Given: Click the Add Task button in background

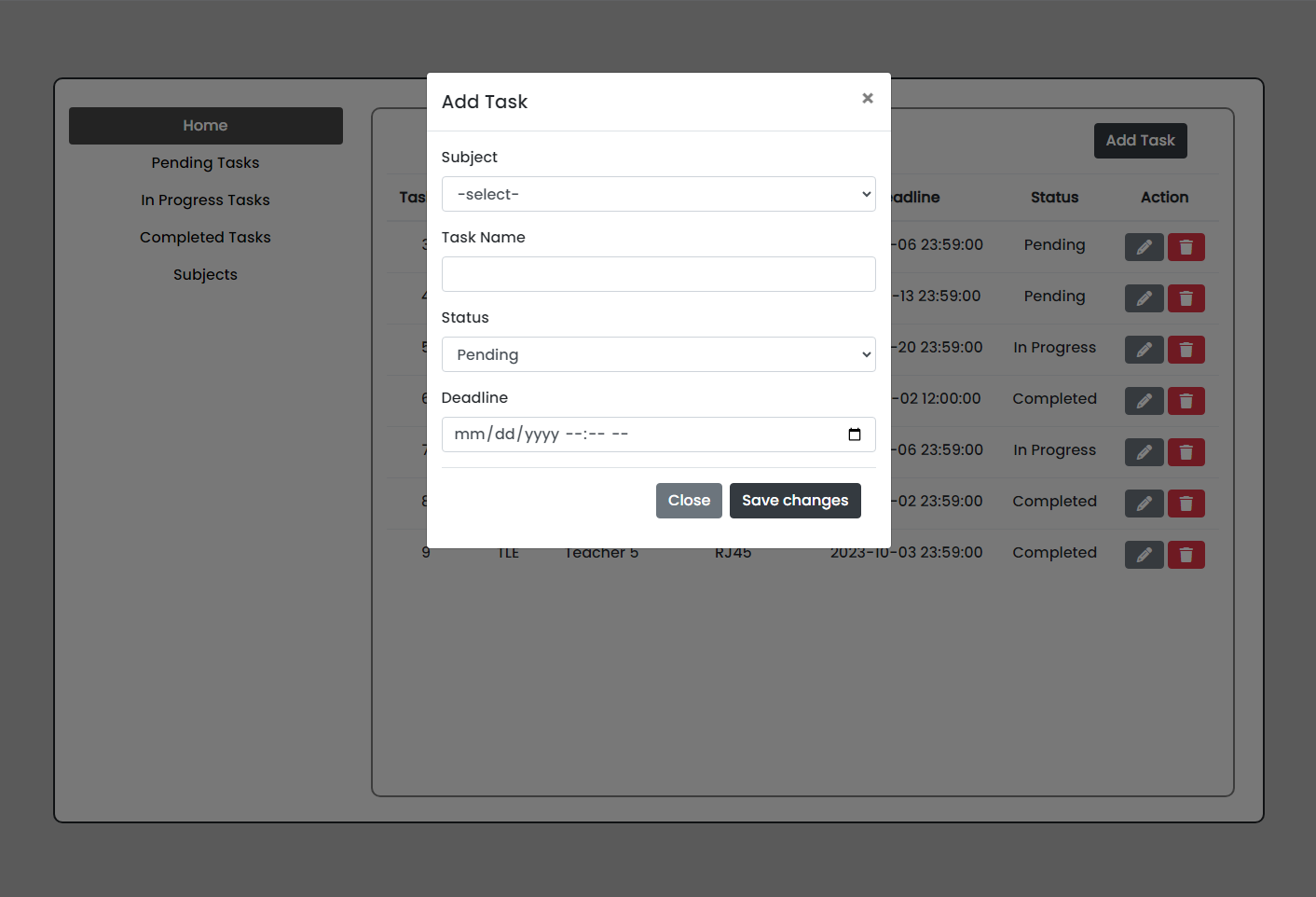Looking at the screenshot, I should 1140,141.
